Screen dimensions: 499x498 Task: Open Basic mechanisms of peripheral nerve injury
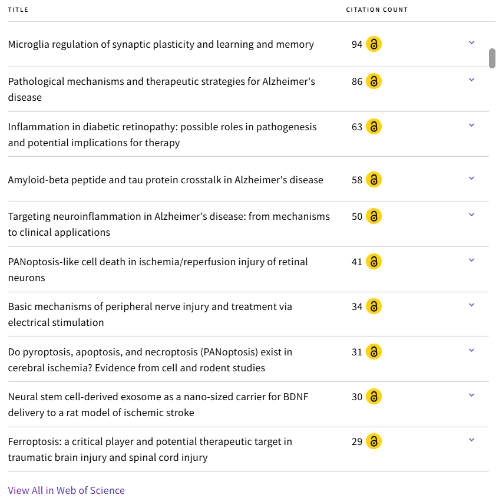(x=150, y=314)
